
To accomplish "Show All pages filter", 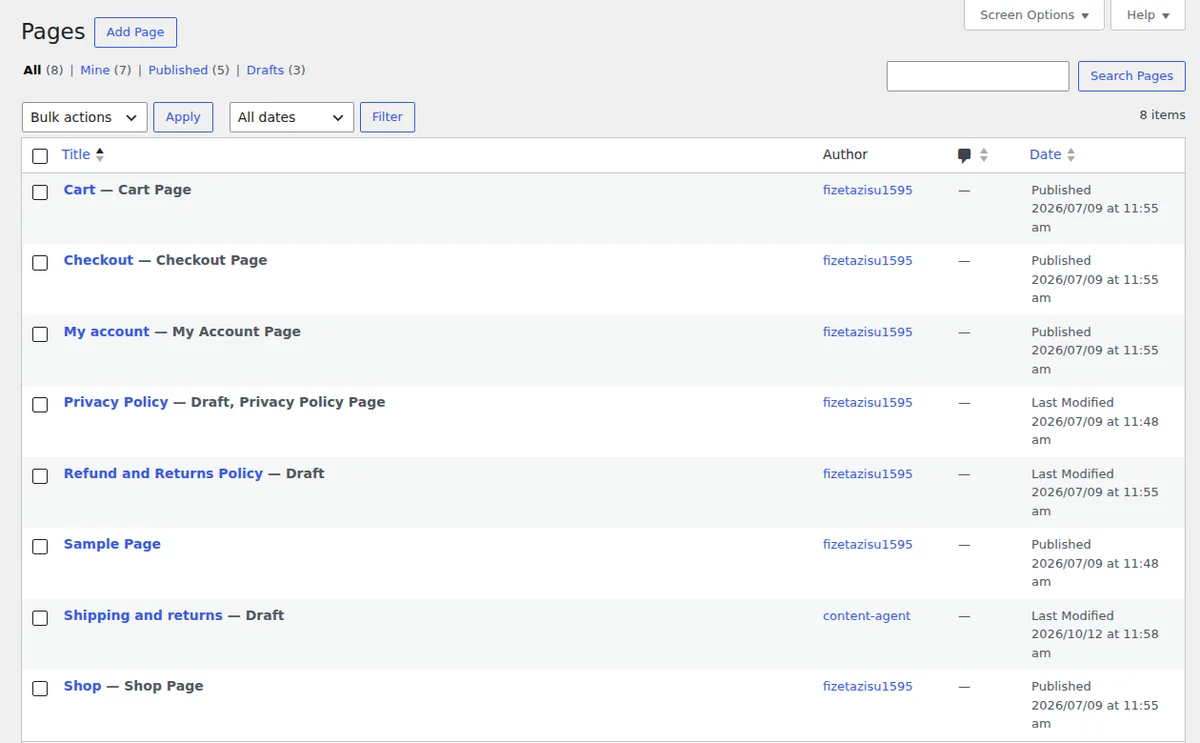I will tap(33, 70).
